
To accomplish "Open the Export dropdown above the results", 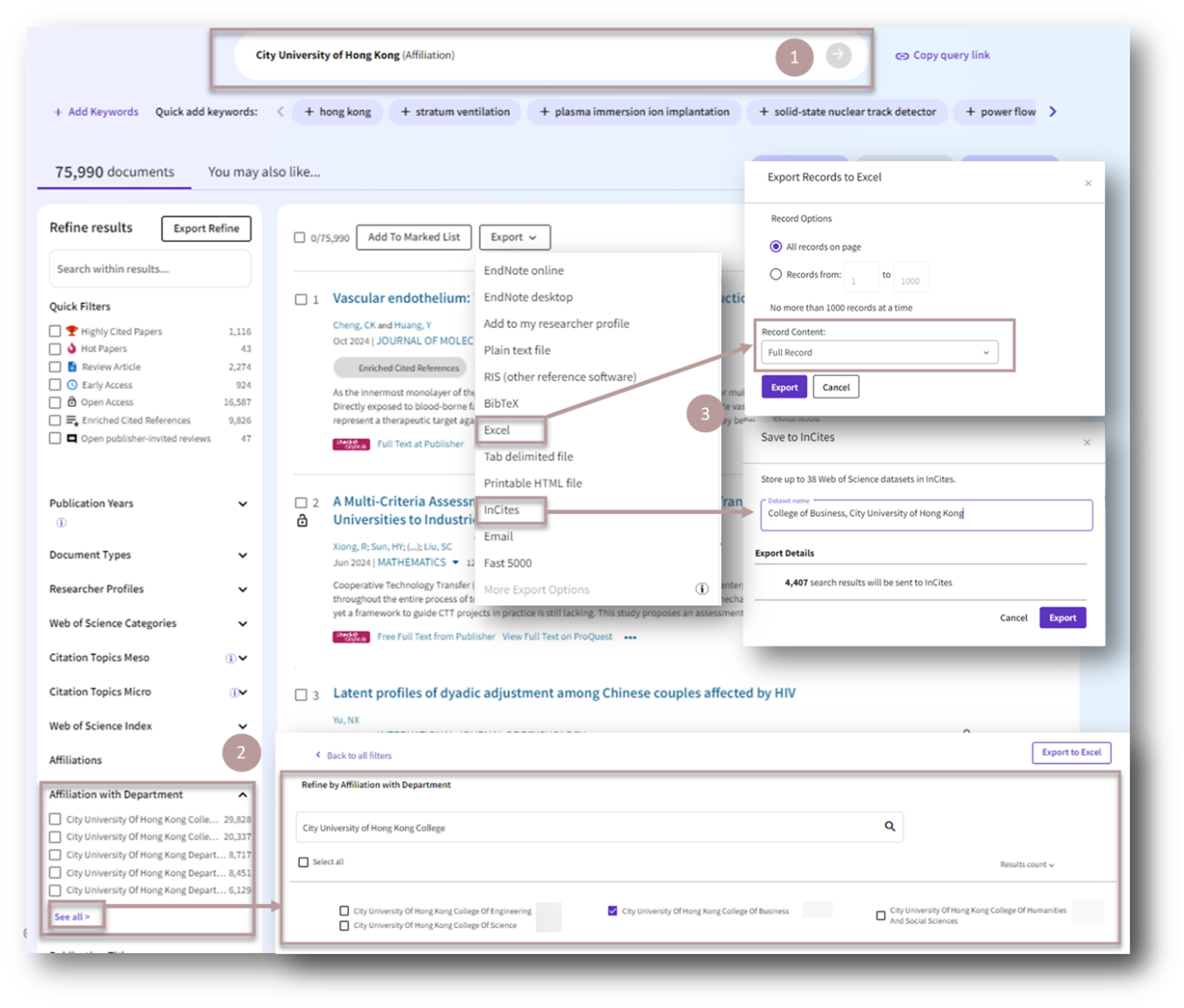I will pyautogui.click(x=514, y=237).
